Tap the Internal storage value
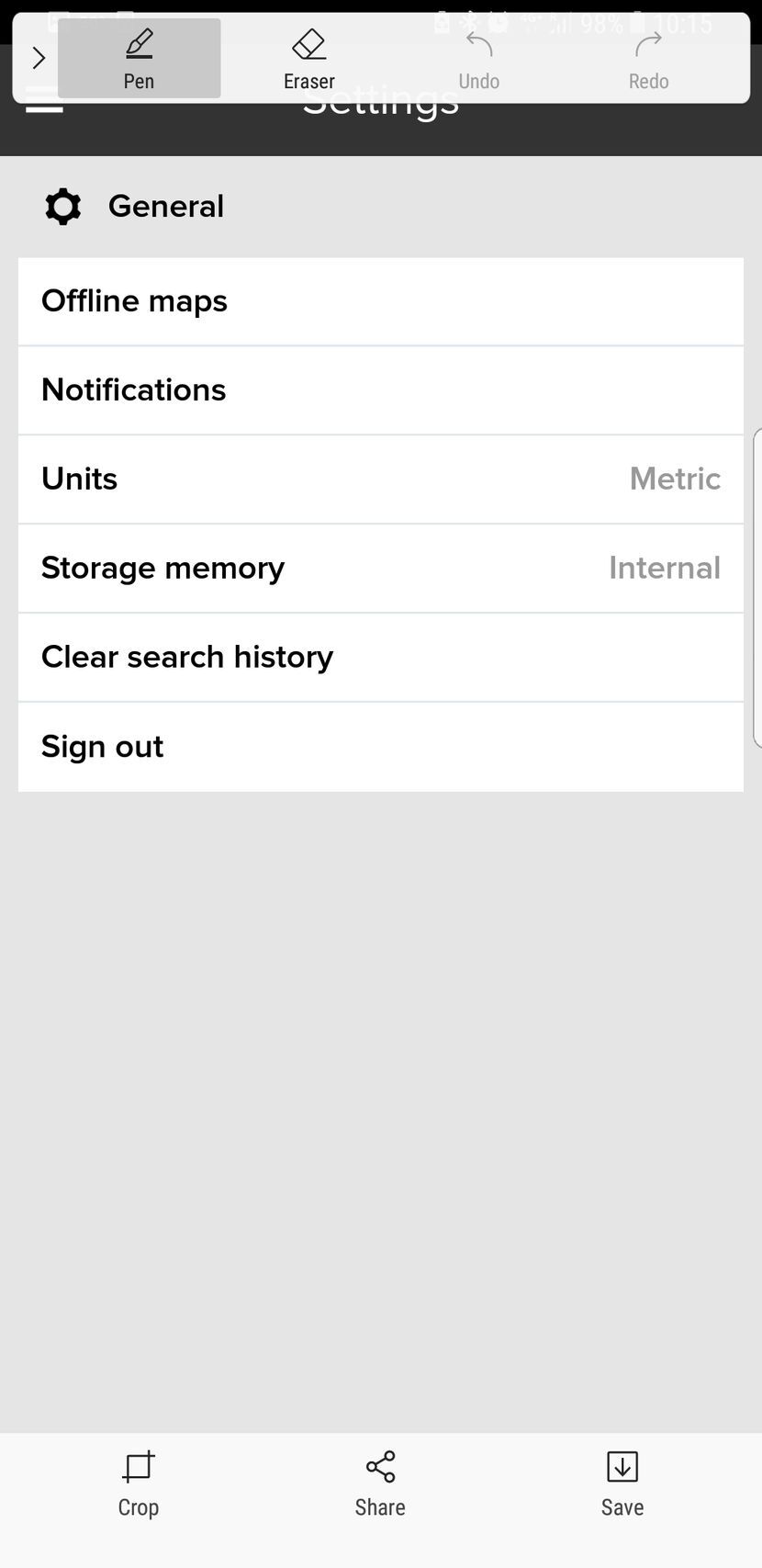 pos(664,569)
